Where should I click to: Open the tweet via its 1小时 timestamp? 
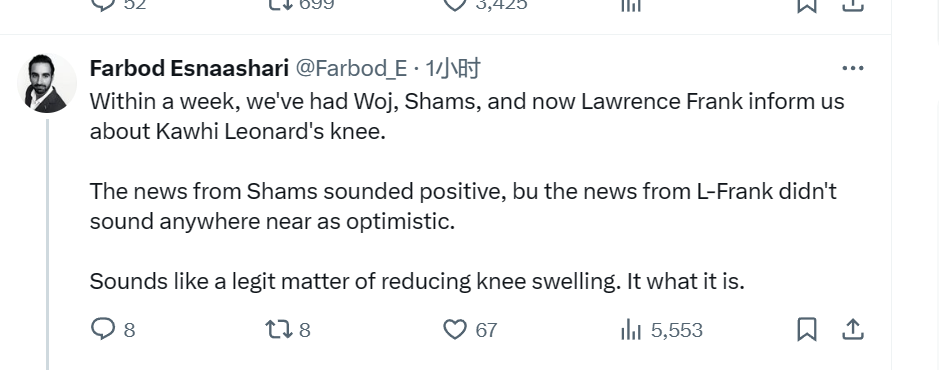pos(453,68)
